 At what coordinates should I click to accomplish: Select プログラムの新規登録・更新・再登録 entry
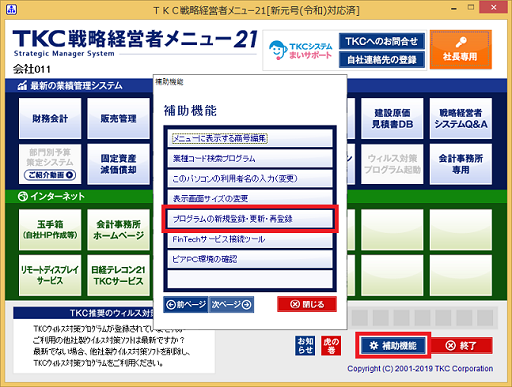pyautogui.click(x=250, y=219)
